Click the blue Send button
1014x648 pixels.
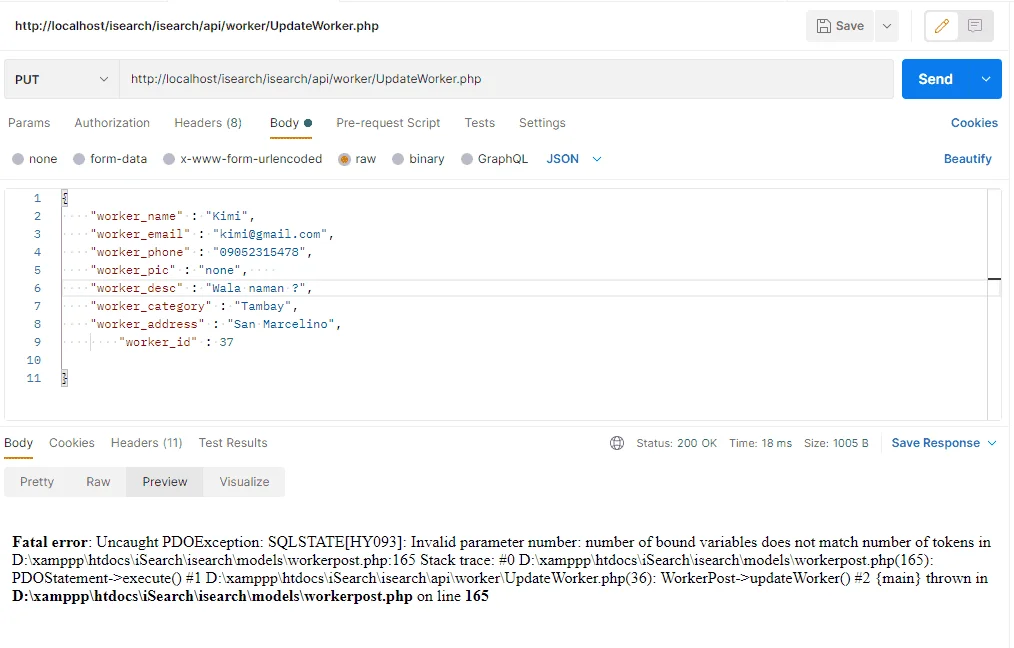[935, 79]
